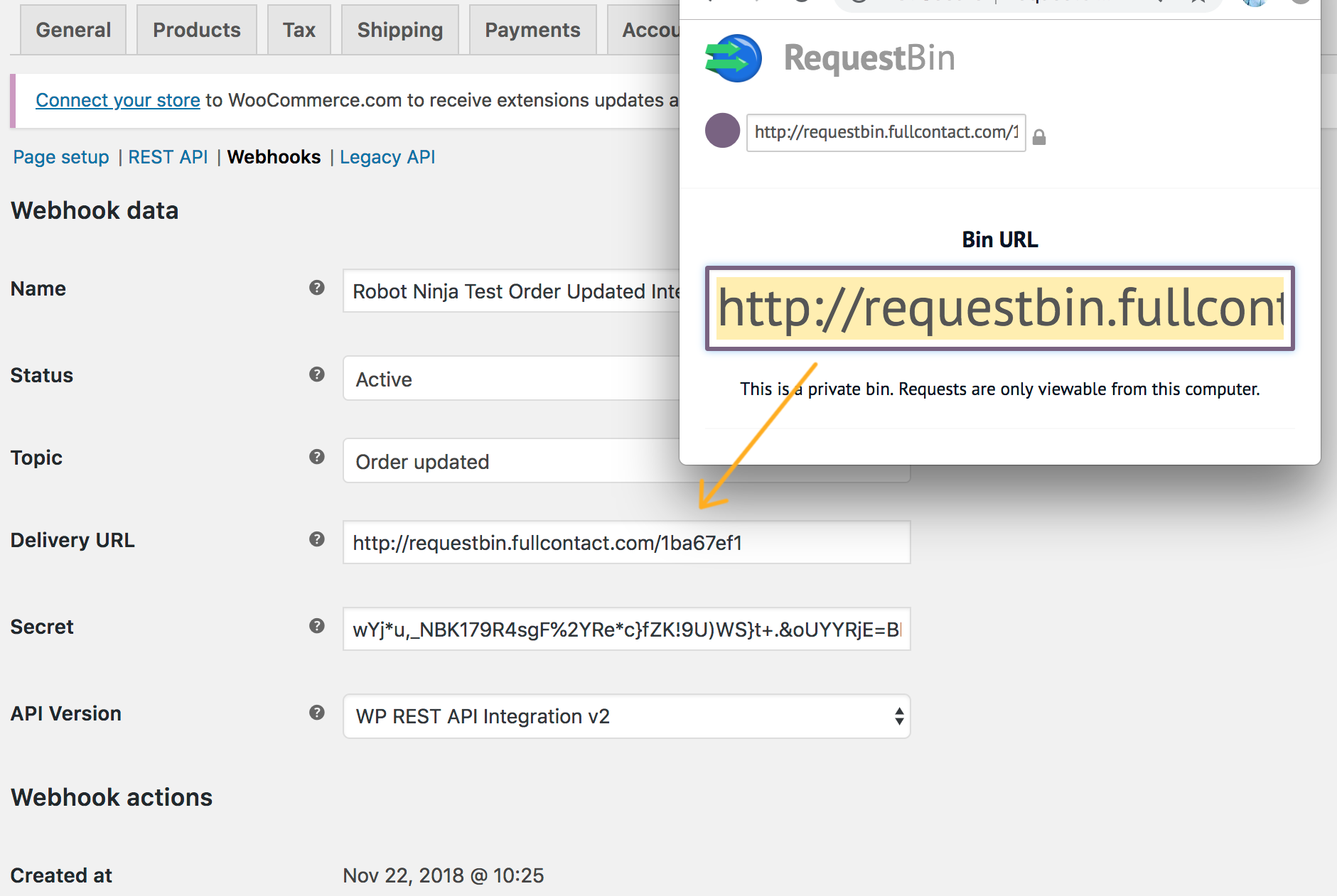Open the API Version dropdown
Image resolution: width=1337 pixels, height=896 pixels.
click(626, 716)
